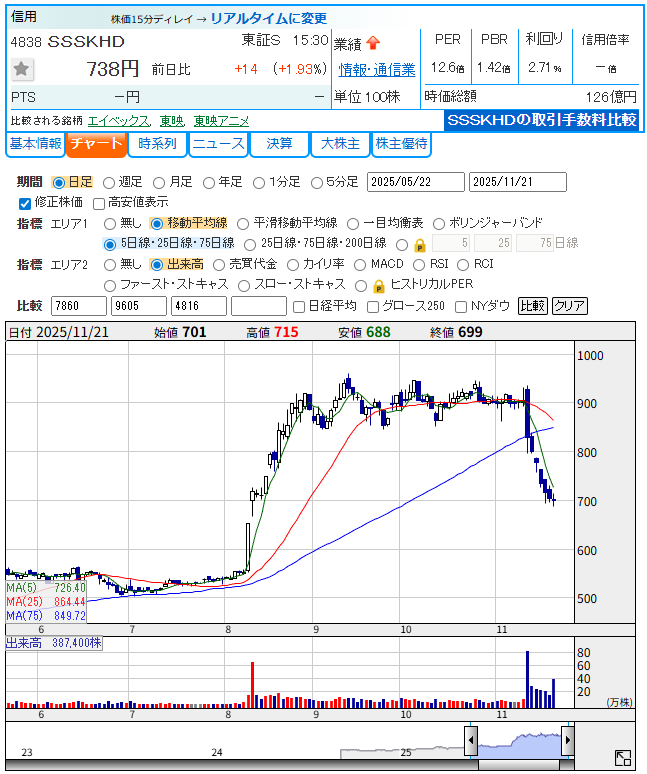
Task: Click the lock icon beside custom moving average fields
Action: click(x=420, y=244)
